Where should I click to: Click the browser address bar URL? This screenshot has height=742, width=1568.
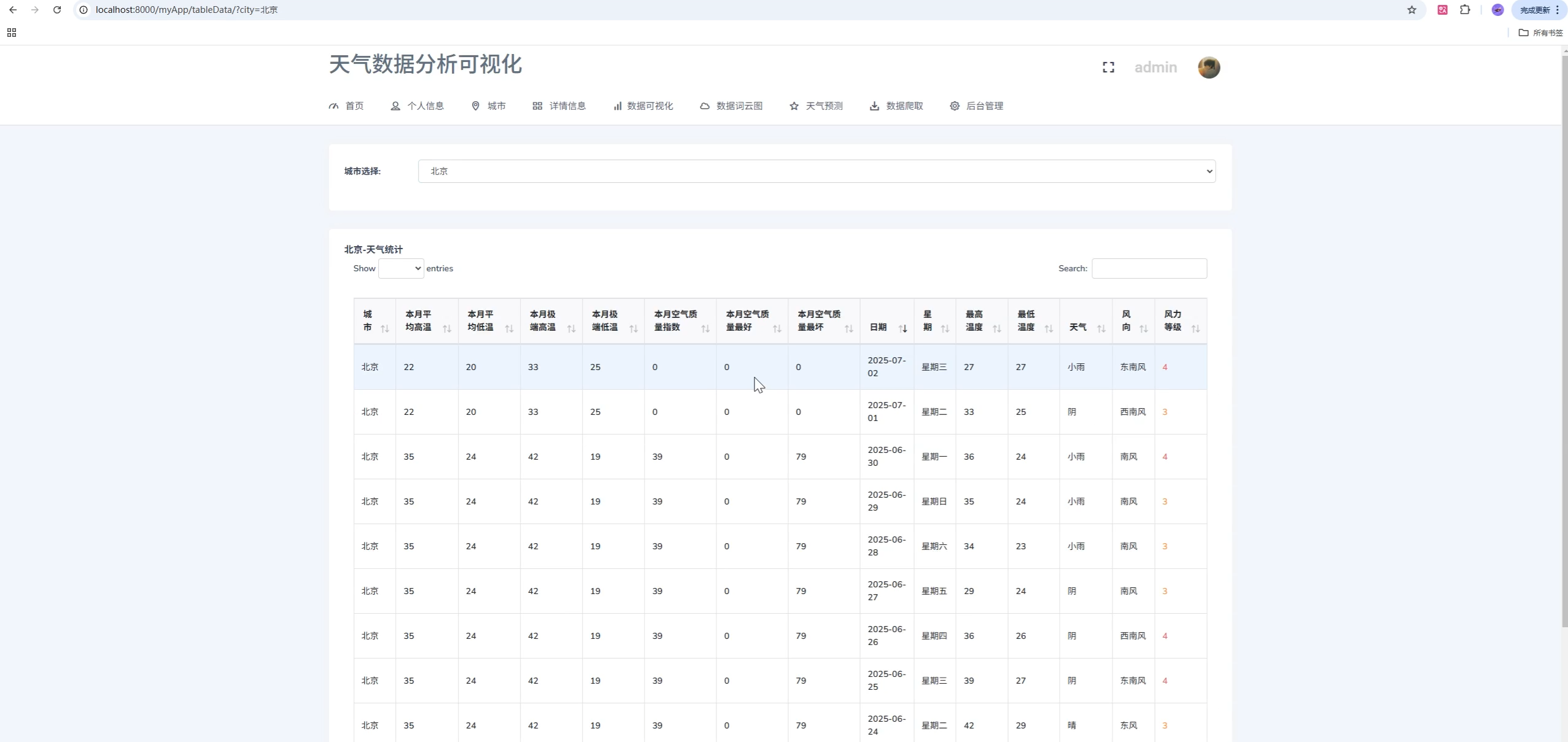click(x=187, y=10)
